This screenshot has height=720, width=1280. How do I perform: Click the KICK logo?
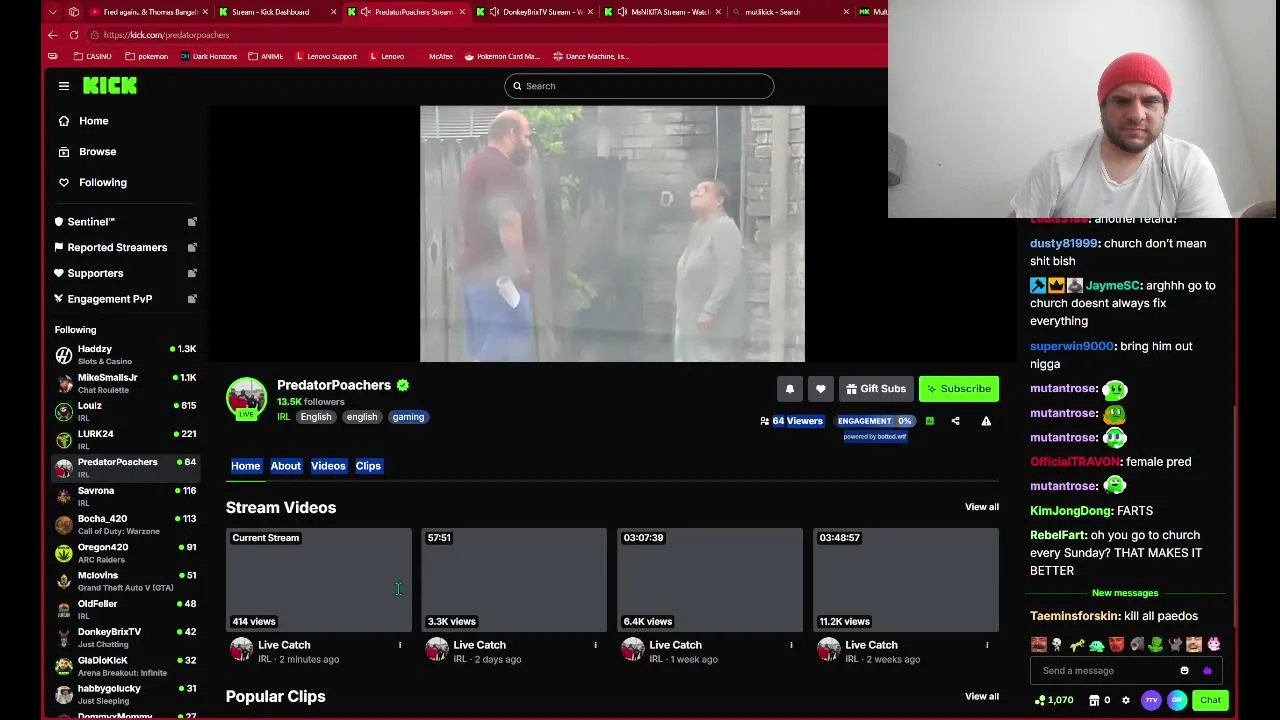click(x=110, y=86)
